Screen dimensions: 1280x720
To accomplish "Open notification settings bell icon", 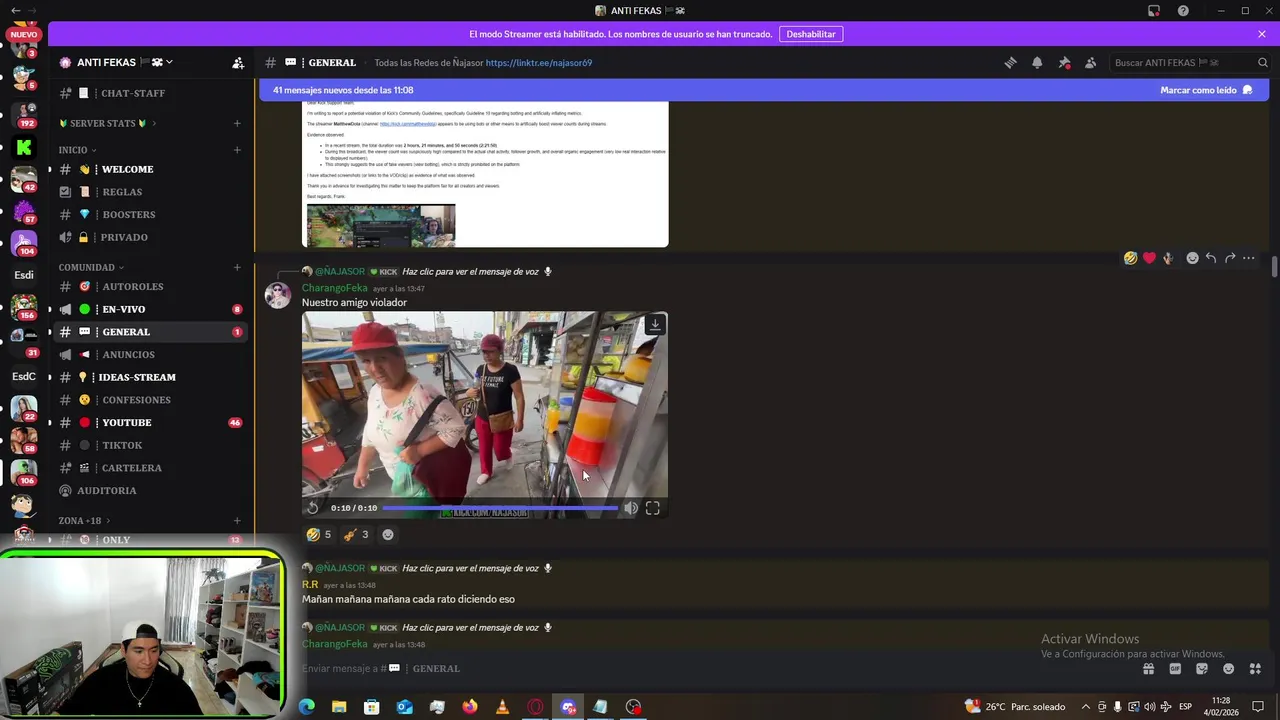I will (1037, 62).
